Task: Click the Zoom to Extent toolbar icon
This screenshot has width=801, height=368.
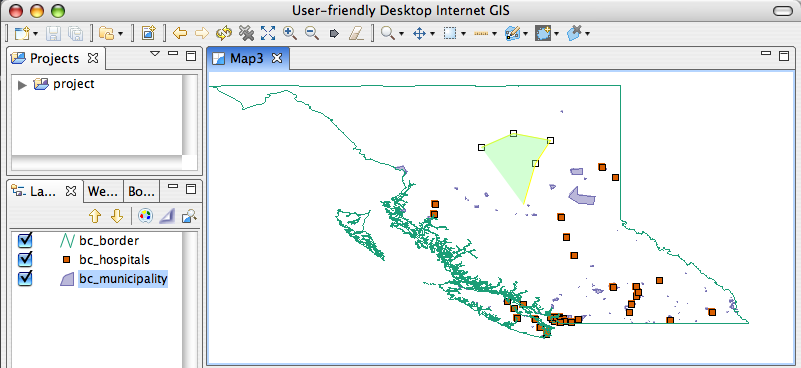Action: (268, 33)
